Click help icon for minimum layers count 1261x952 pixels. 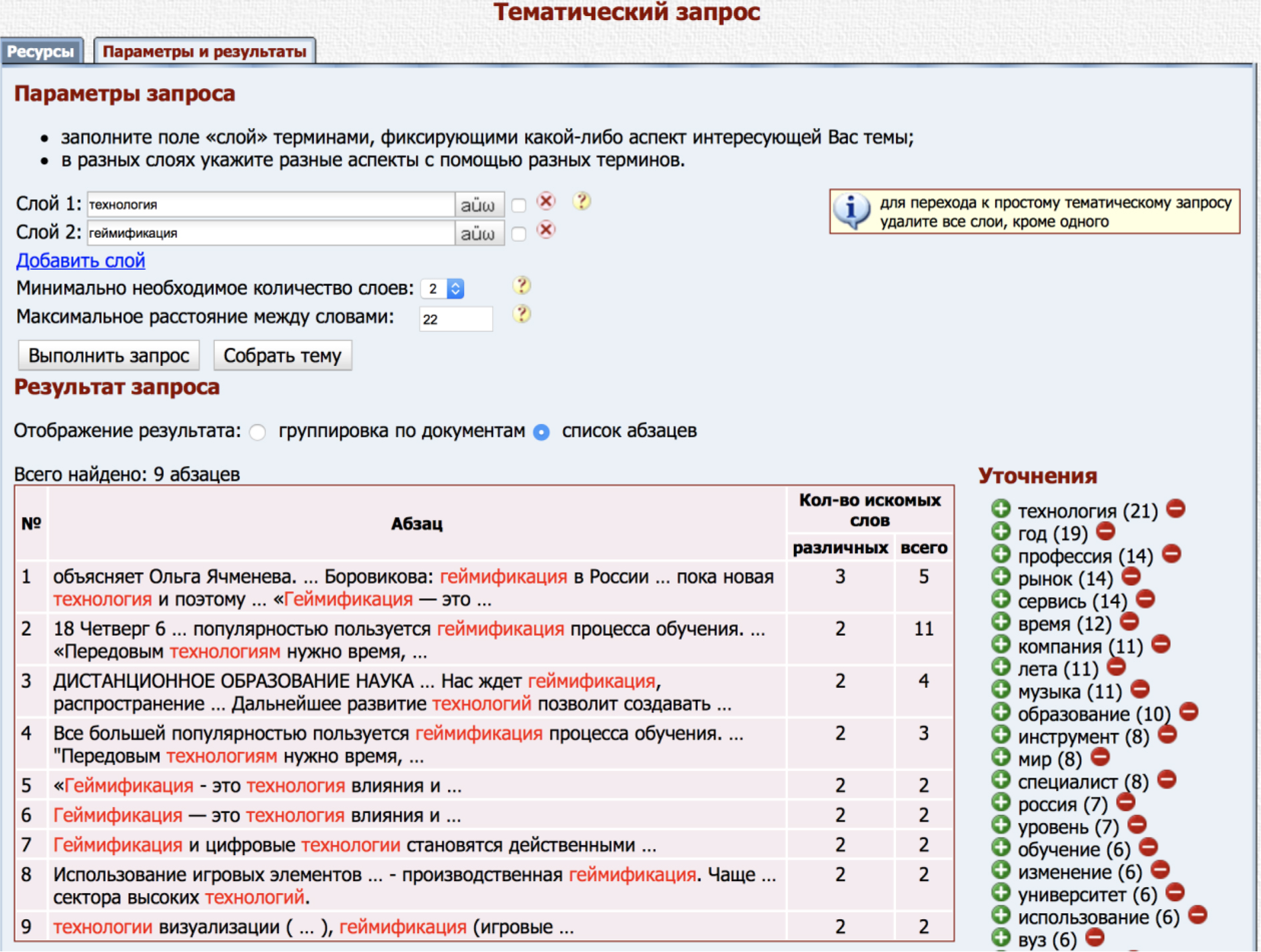click(x=521, y=286)
